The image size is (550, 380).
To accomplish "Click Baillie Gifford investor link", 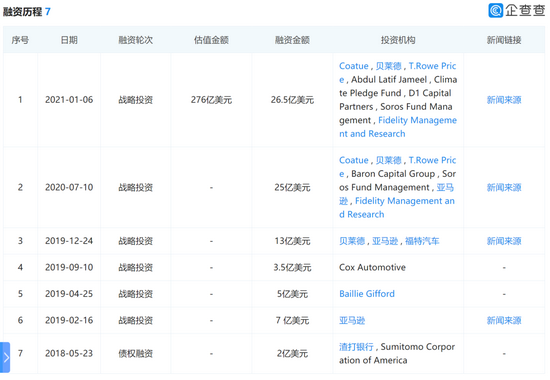I will [367, 294].
